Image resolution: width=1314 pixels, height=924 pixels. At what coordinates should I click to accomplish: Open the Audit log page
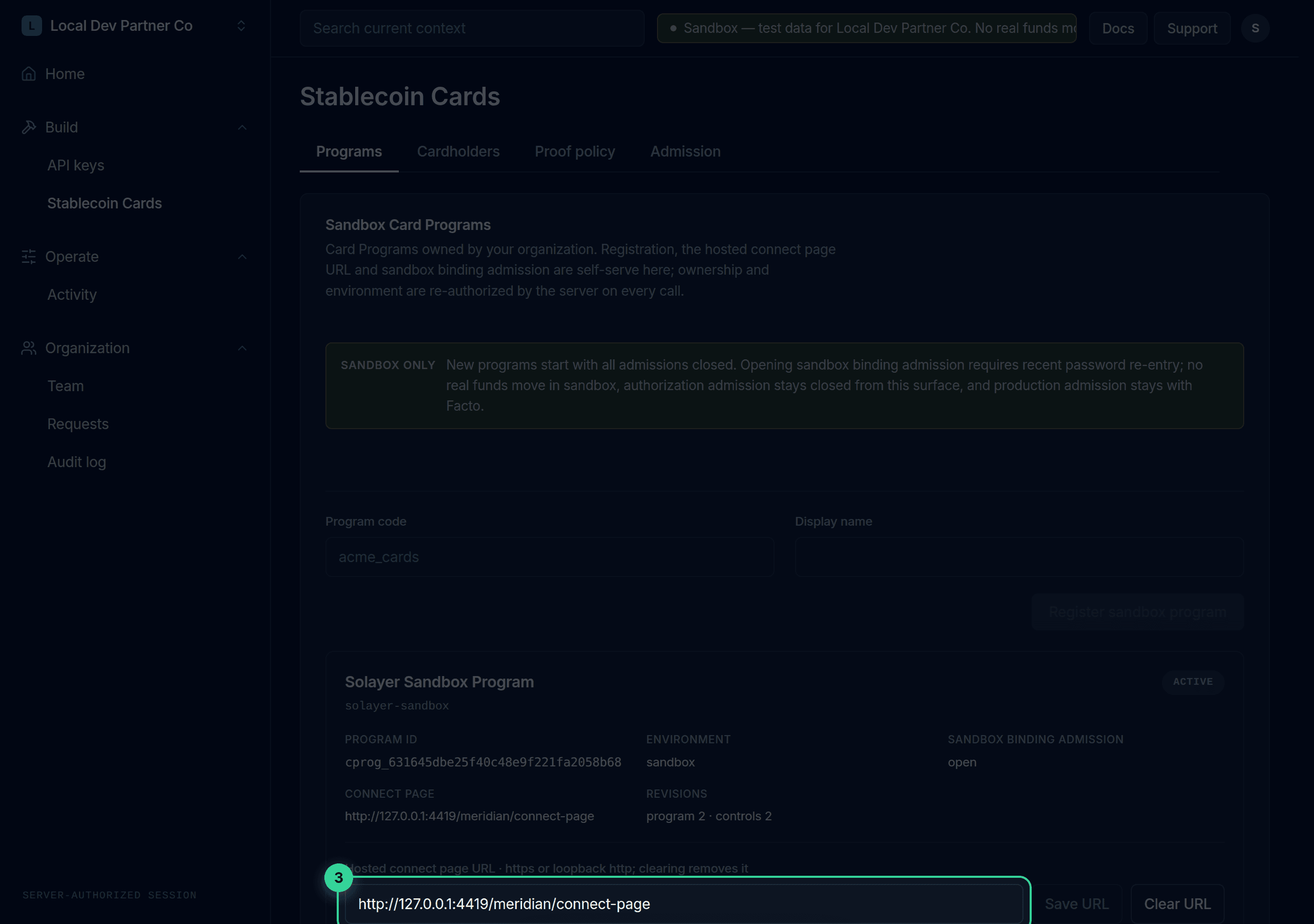click(x=76, y=462)
